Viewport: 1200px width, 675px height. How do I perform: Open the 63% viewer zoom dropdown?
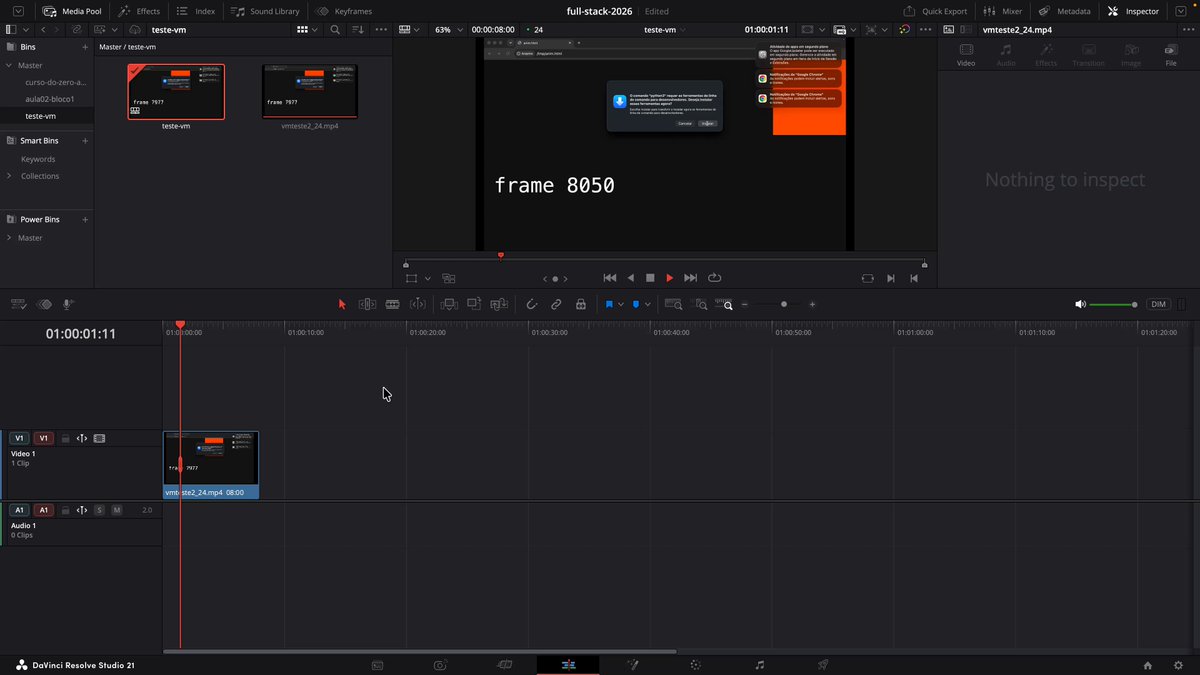(447, 30)
